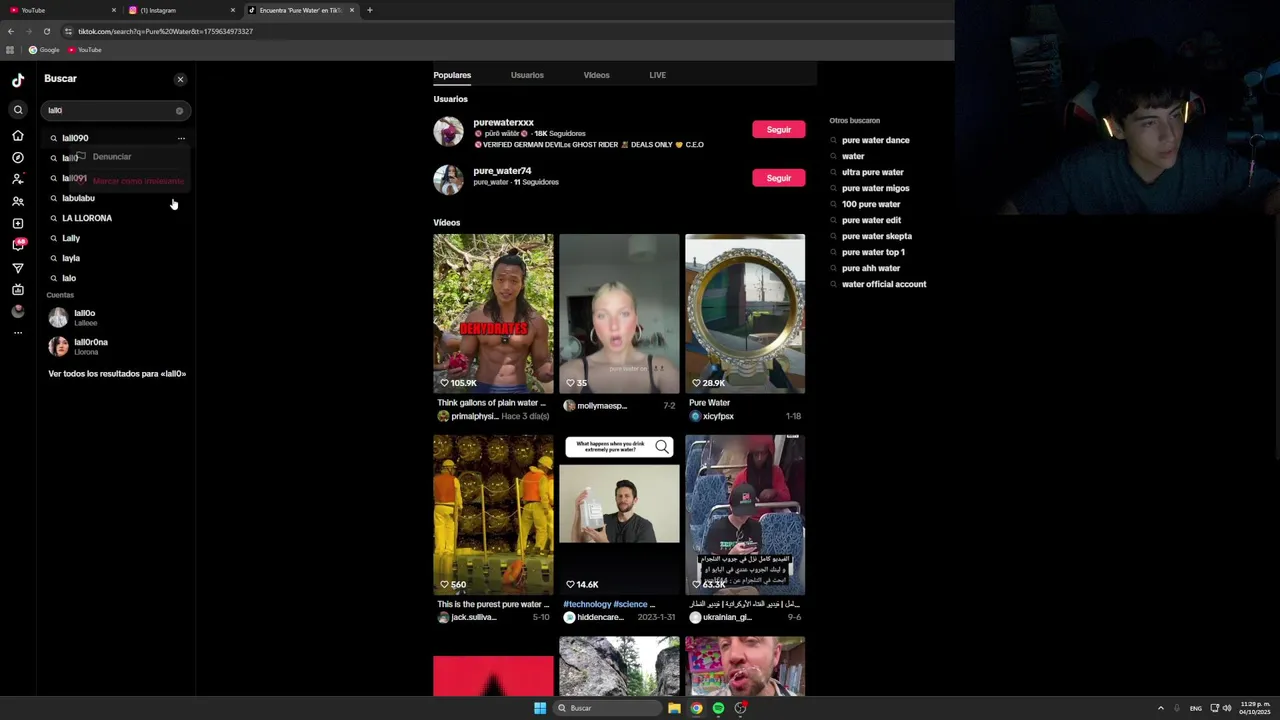
Task: Open the Following icon in sidebar
Action: 18,179
